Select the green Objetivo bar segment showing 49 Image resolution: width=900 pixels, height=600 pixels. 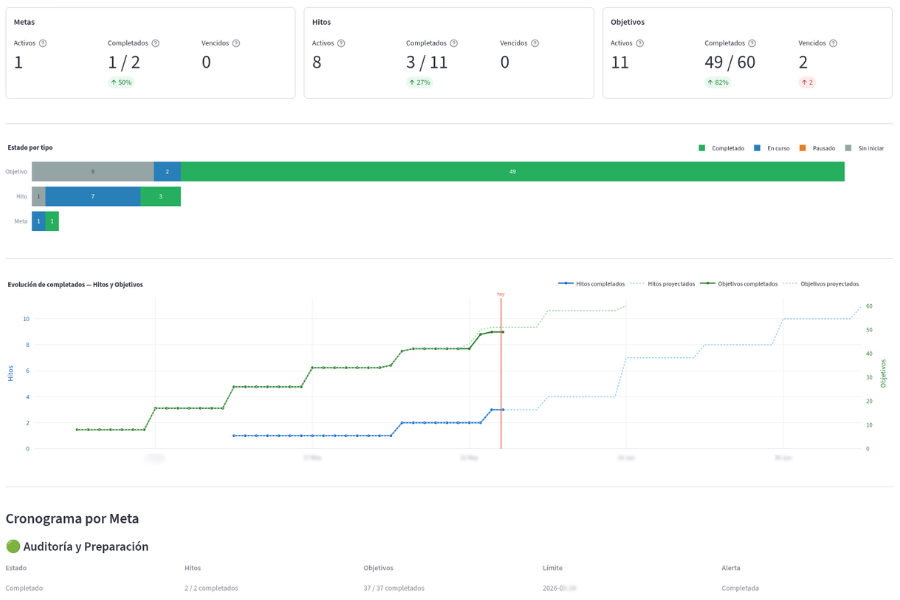pos(513,172)
